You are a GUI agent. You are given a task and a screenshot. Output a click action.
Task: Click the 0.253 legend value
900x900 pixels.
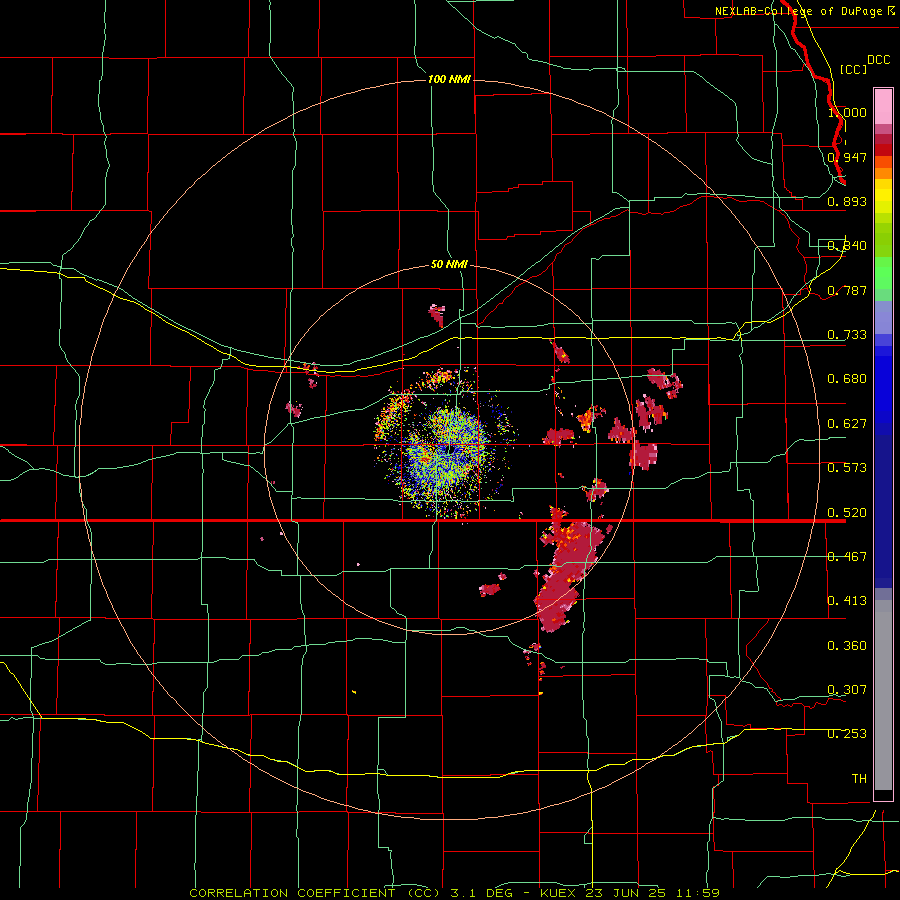[x=847, y=734]
